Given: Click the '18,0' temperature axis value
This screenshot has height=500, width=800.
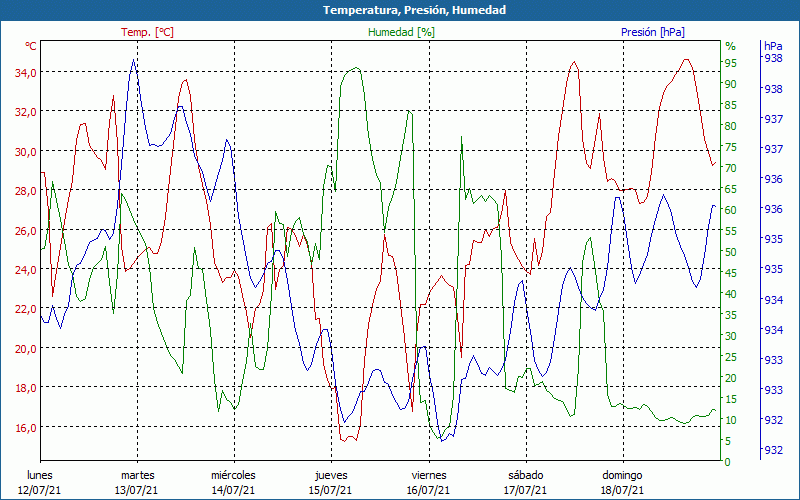Looking at the screenshot, I should 26,389.
